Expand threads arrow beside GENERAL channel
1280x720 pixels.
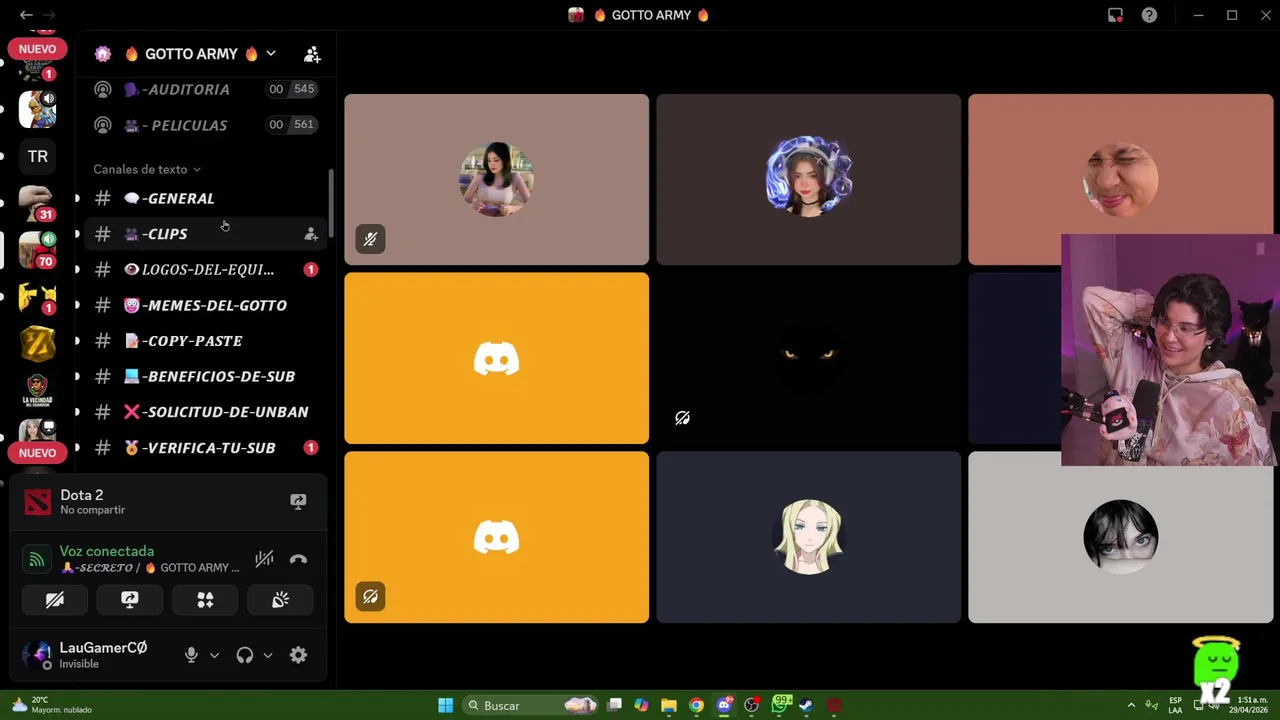[x=77, y=198]
